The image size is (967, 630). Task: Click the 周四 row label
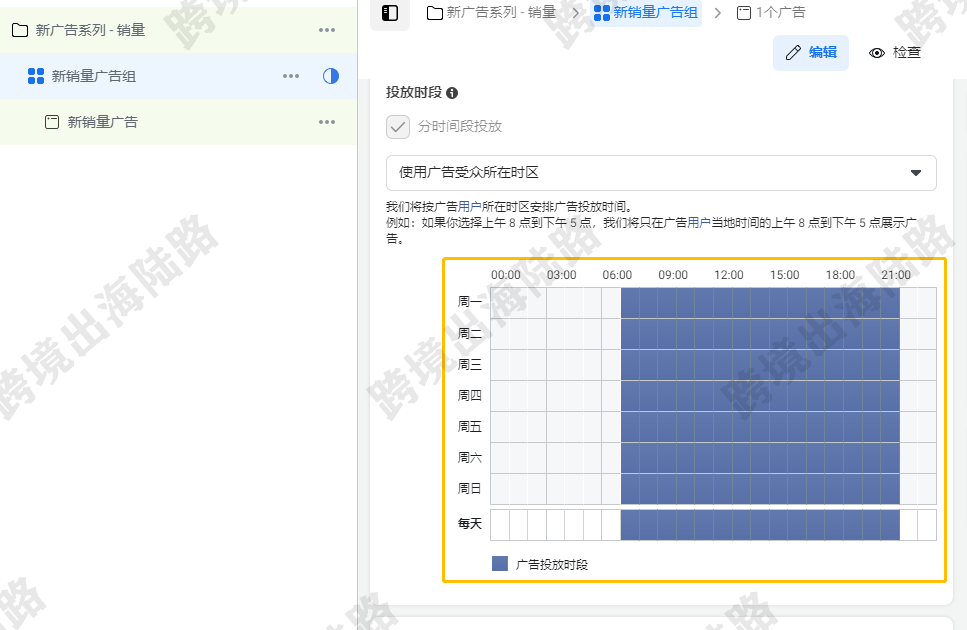point(469,395)
